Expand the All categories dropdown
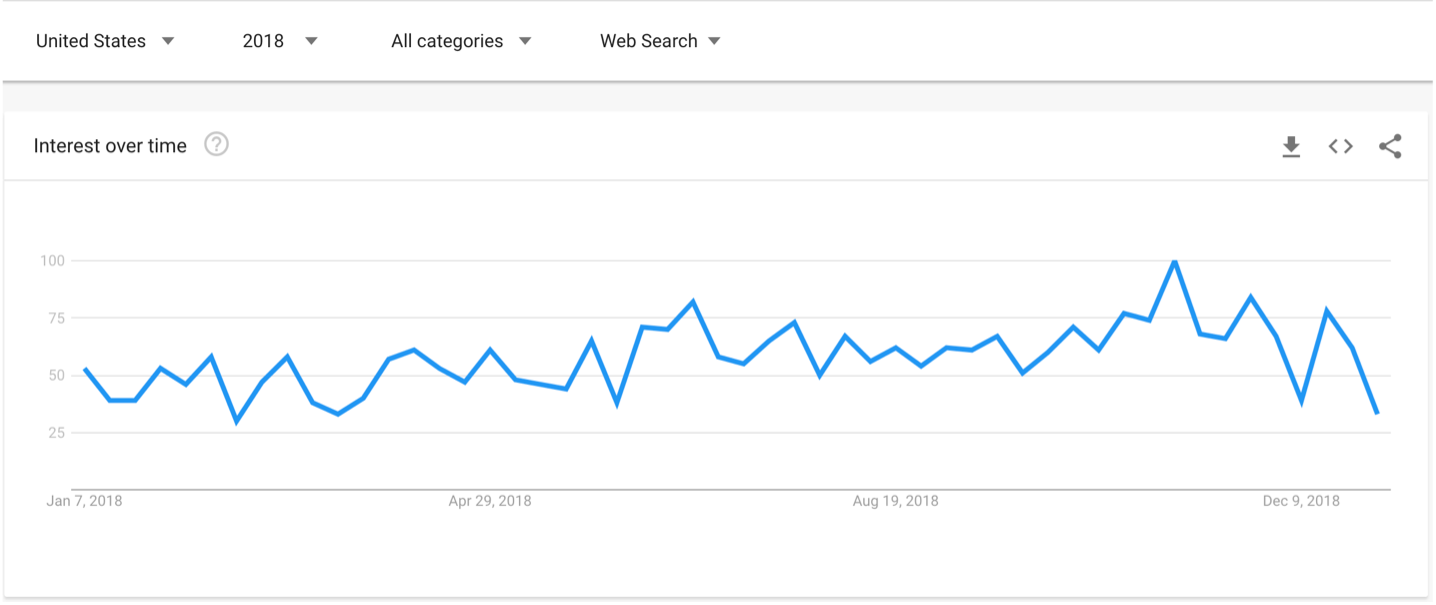Image resolution: width=1436 pixels, height=605 pixels. (461, 41)
